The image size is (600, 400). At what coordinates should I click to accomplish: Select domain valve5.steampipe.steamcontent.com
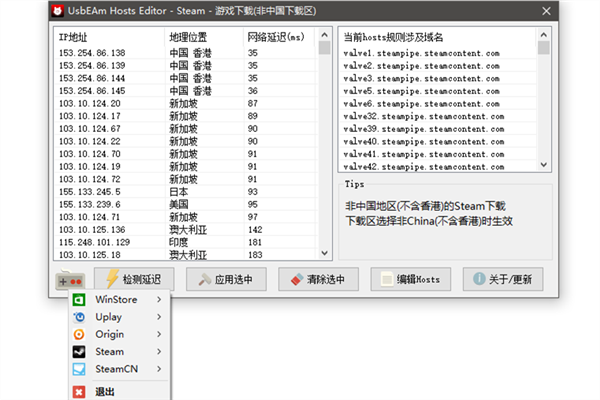[438, 91]
